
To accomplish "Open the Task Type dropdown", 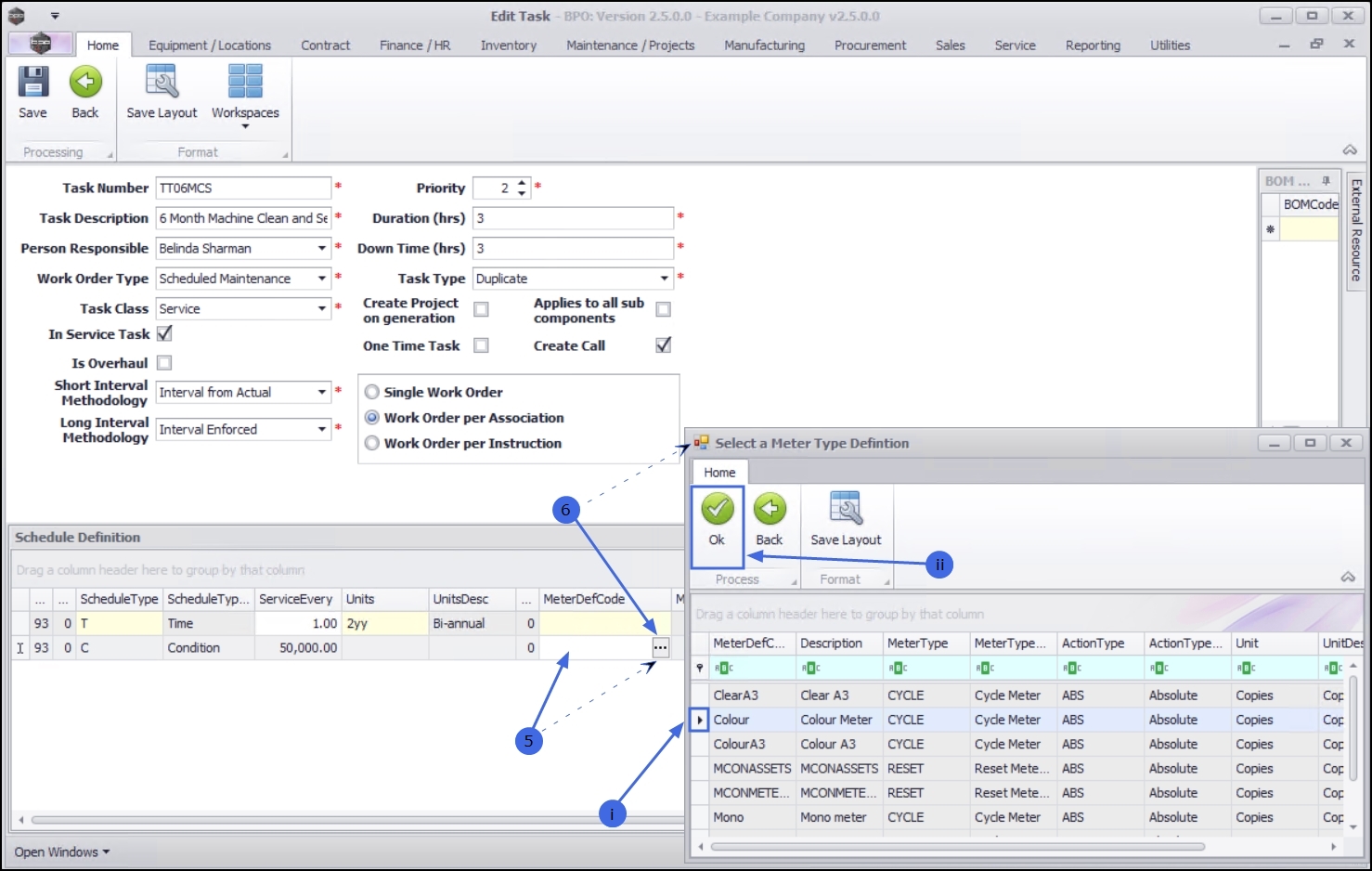I will click(664, 279).
